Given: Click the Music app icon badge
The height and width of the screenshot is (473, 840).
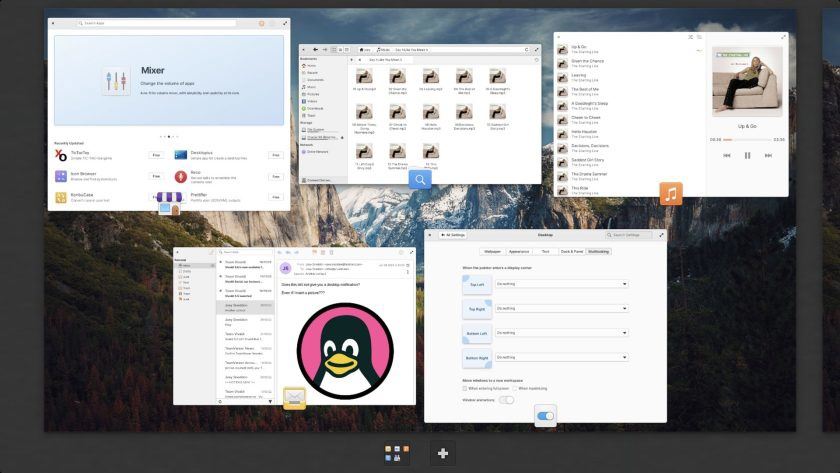Looking at the screenshot, I should coord(671,193).
